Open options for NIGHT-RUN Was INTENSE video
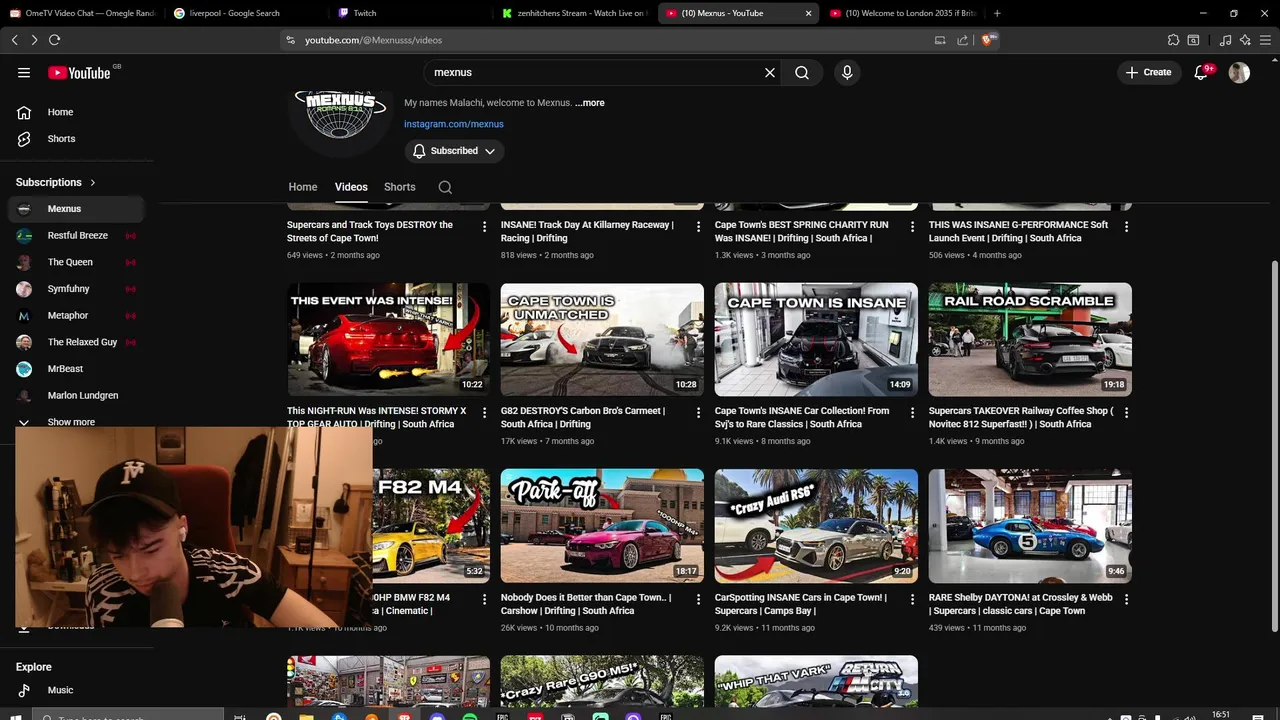Screen dimensions: 1280x720 484,413
